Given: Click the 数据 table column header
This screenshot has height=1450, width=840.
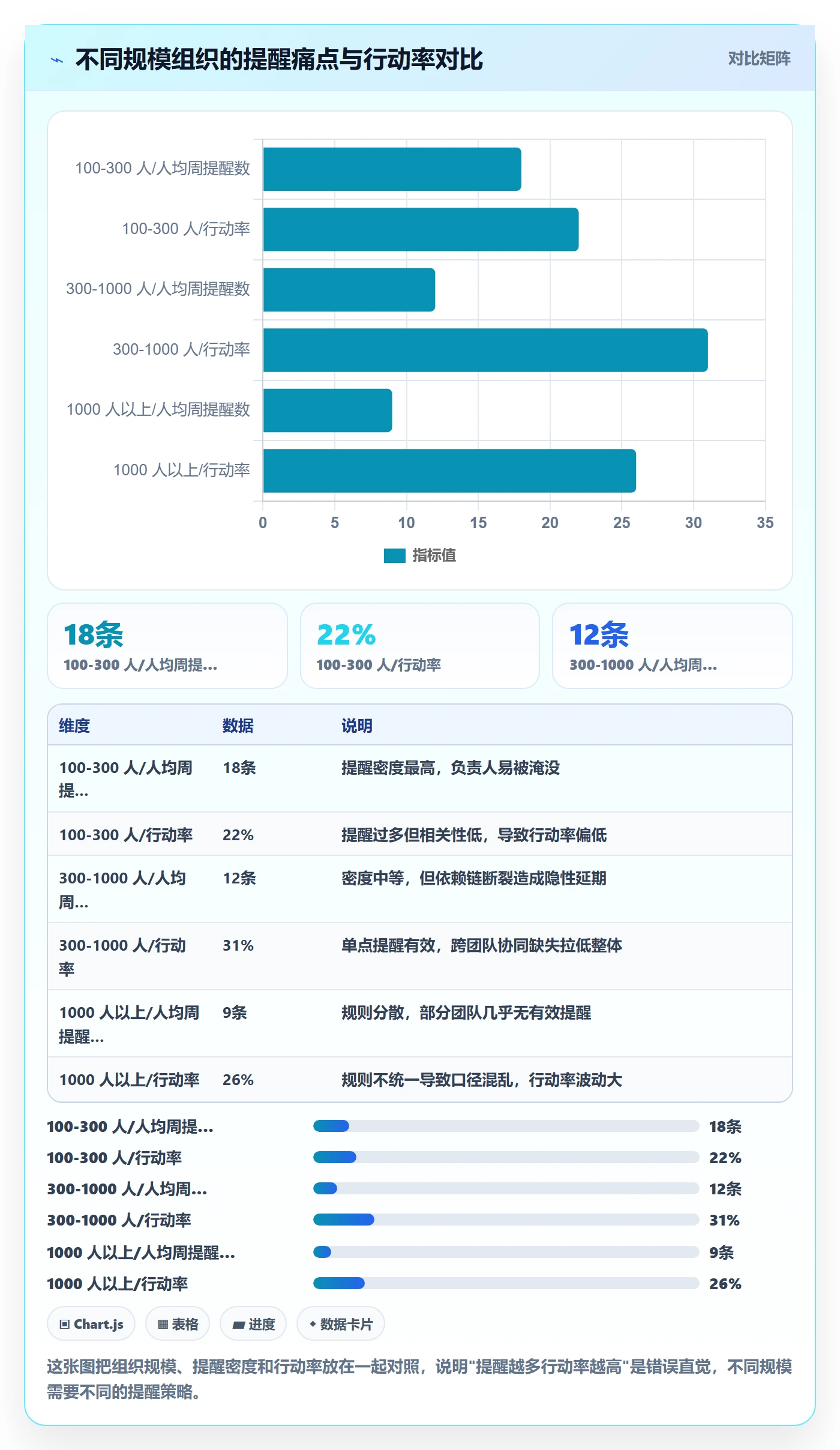Looking at the screenshot, I should click(x=238, y=726).
